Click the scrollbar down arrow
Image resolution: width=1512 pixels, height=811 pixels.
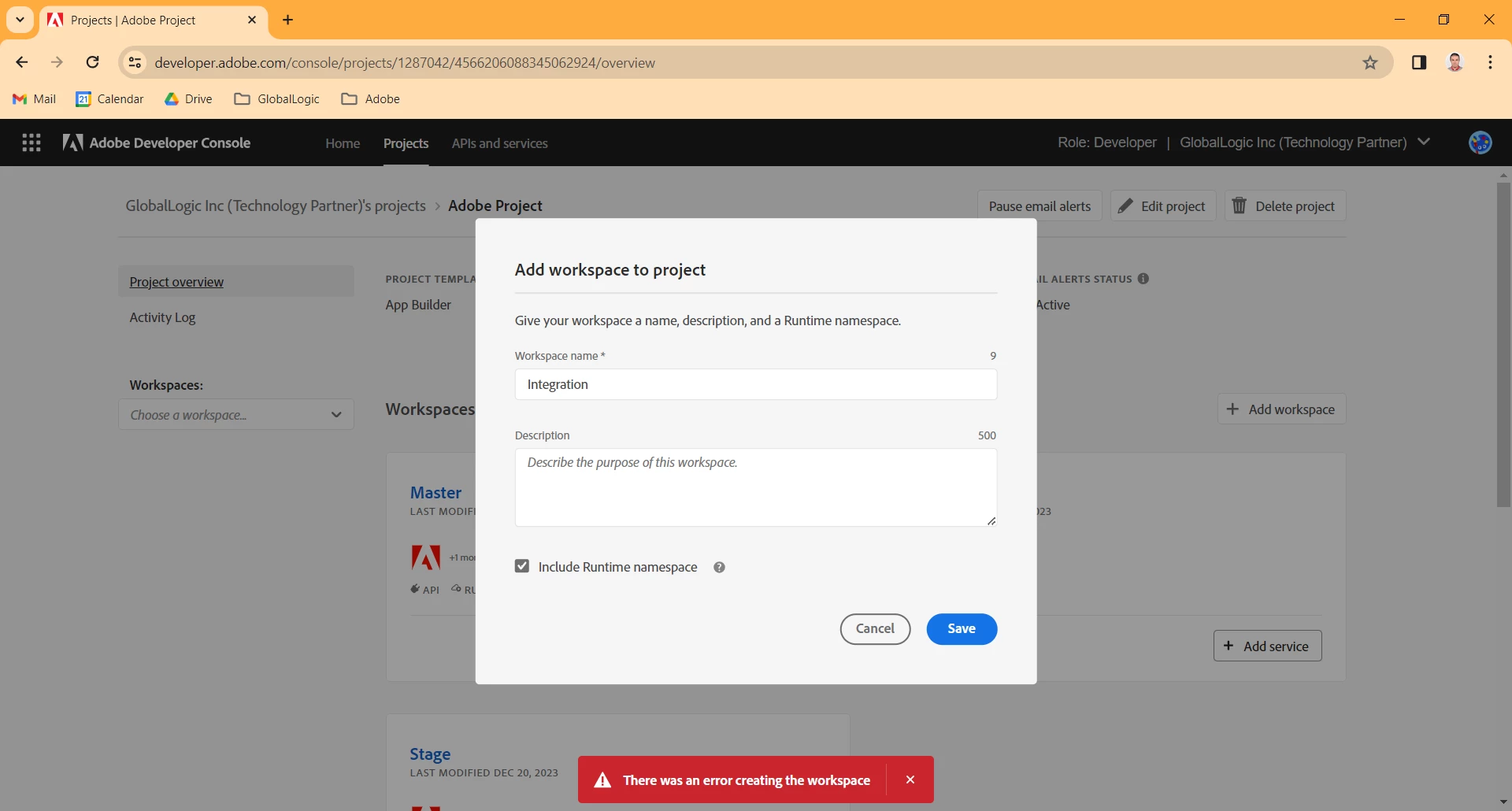[1503, 802]
